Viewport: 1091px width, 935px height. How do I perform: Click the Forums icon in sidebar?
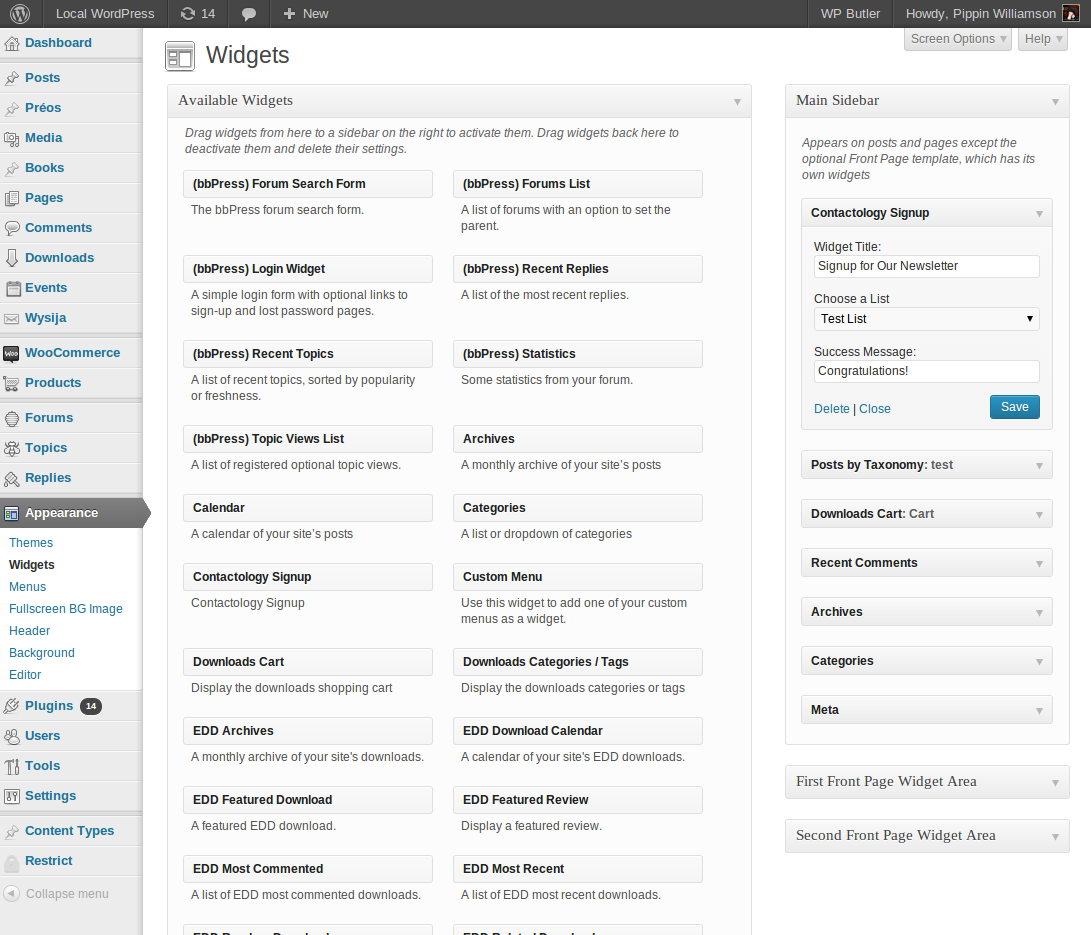tap(12, 418)
